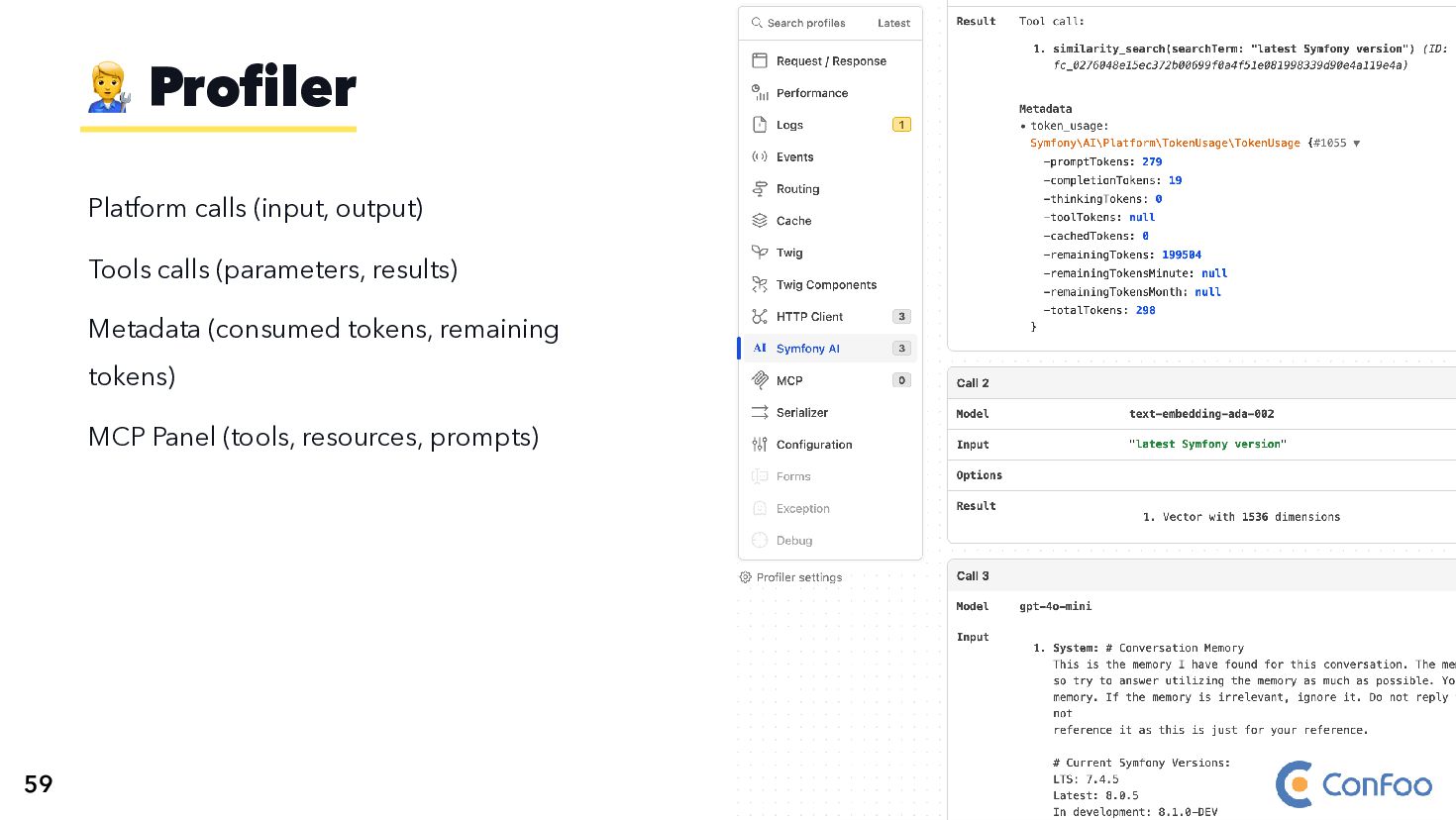1456x820 pixels.
Task: Select the Symfony AI panel
Action: pos(830,348)
